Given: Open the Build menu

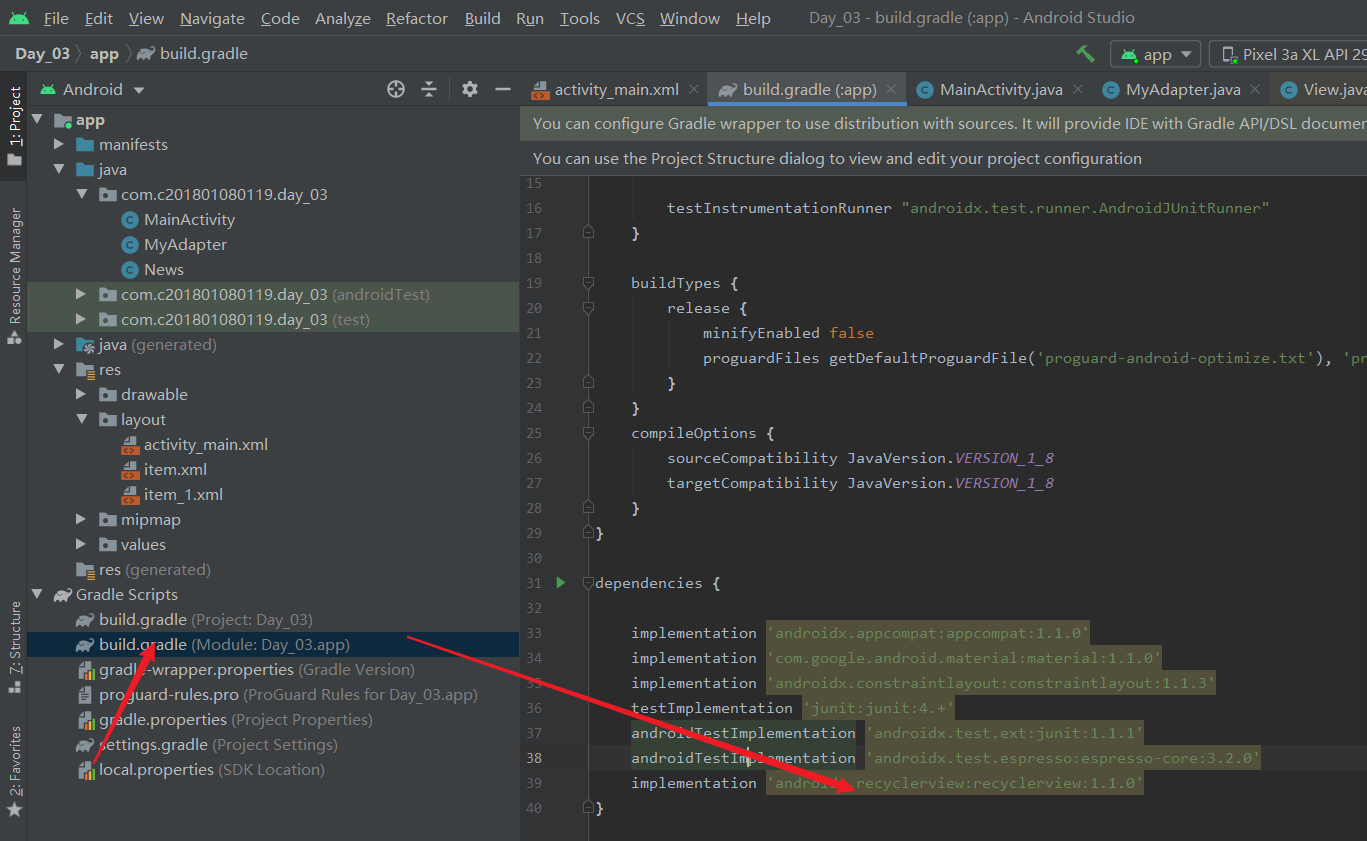Looking at the screenshot, I should click(483, 18).
